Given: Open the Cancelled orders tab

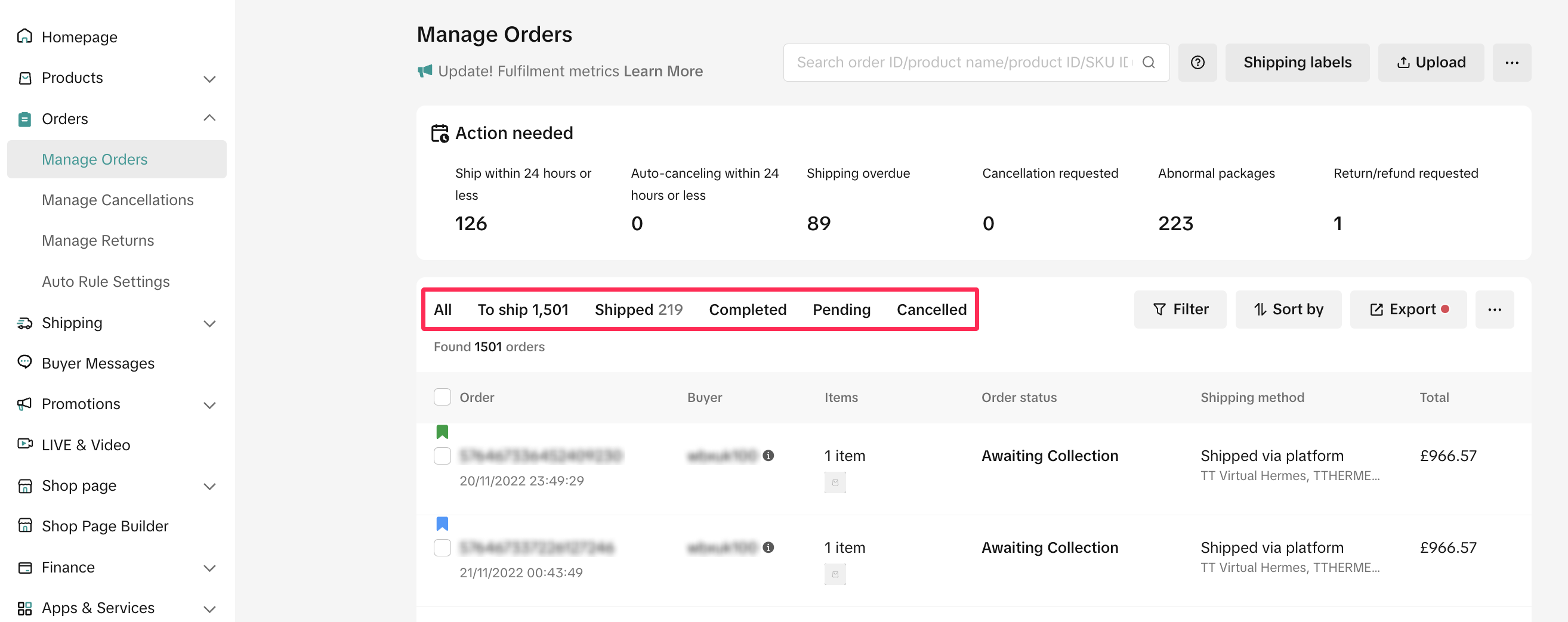Looking at the screenshot, I should (931, 310).
